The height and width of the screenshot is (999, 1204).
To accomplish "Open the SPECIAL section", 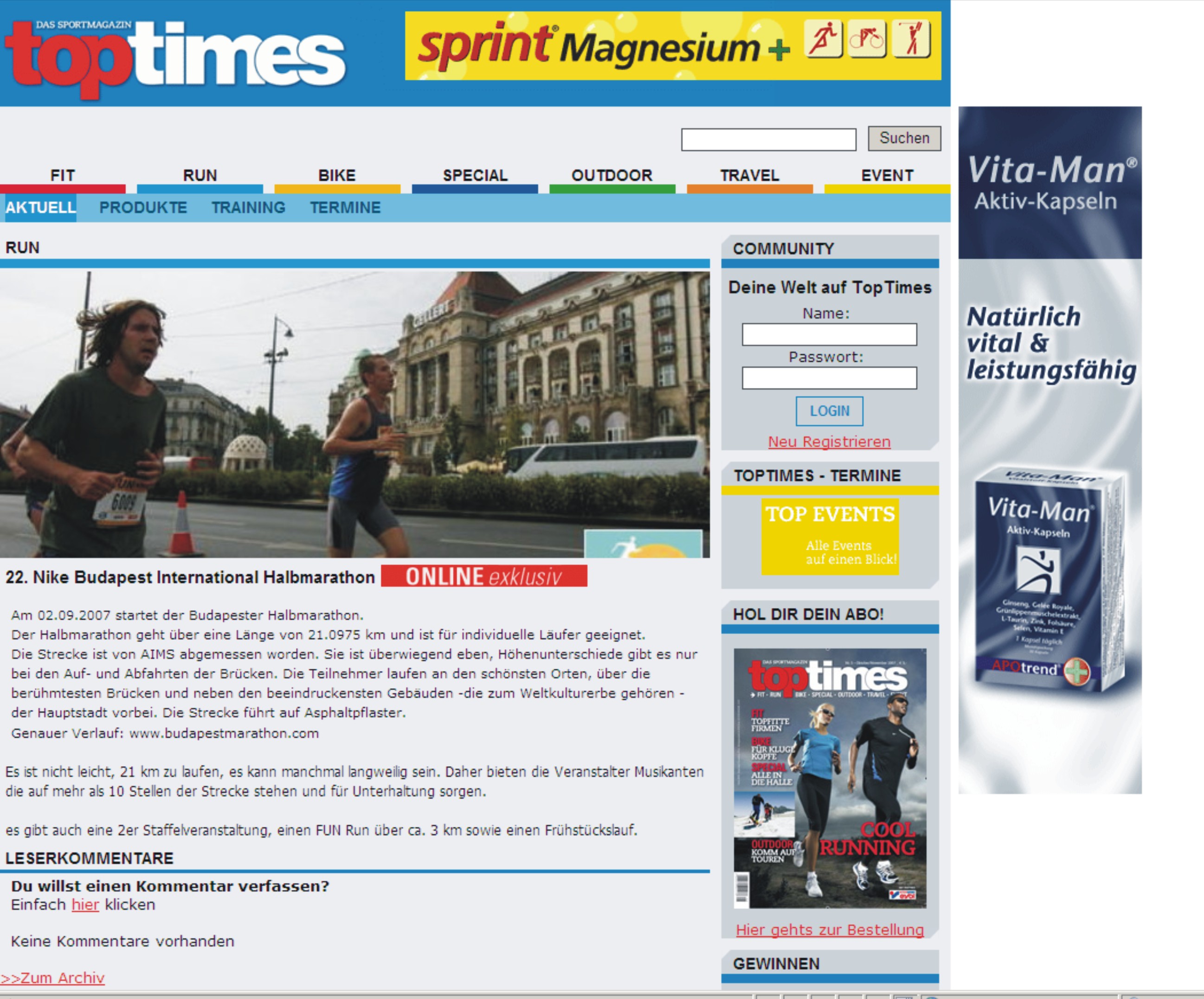I will 475,175.
